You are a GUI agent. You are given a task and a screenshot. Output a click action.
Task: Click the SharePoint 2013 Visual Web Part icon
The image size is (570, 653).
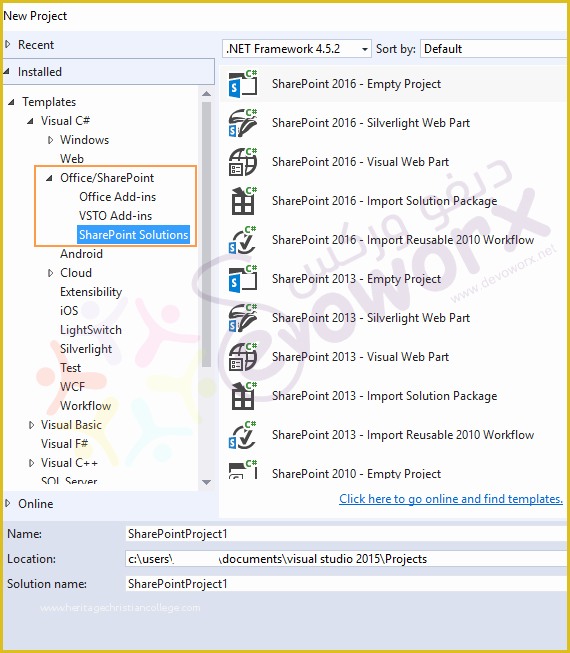point(243,357)
